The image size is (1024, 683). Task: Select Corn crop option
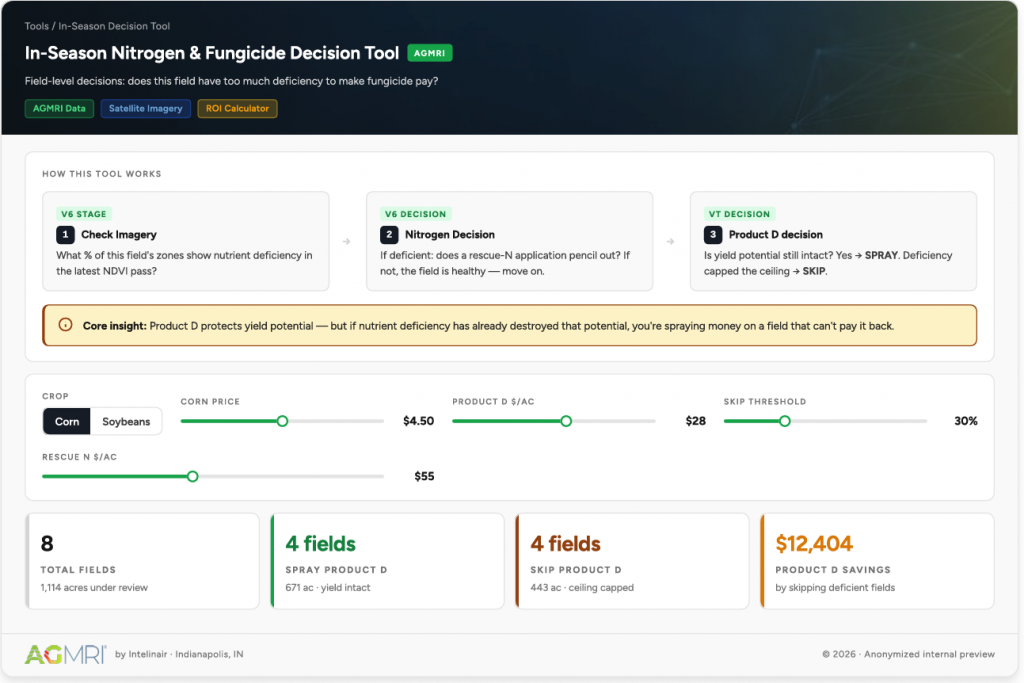(67, 421)
